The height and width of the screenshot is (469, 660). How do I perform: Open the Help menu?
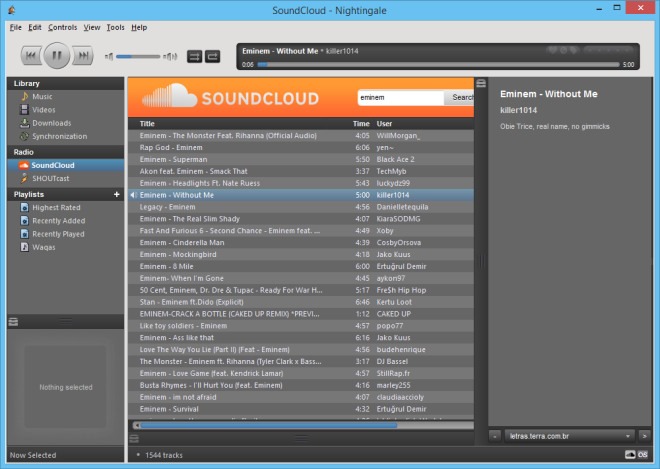(139, 27)
